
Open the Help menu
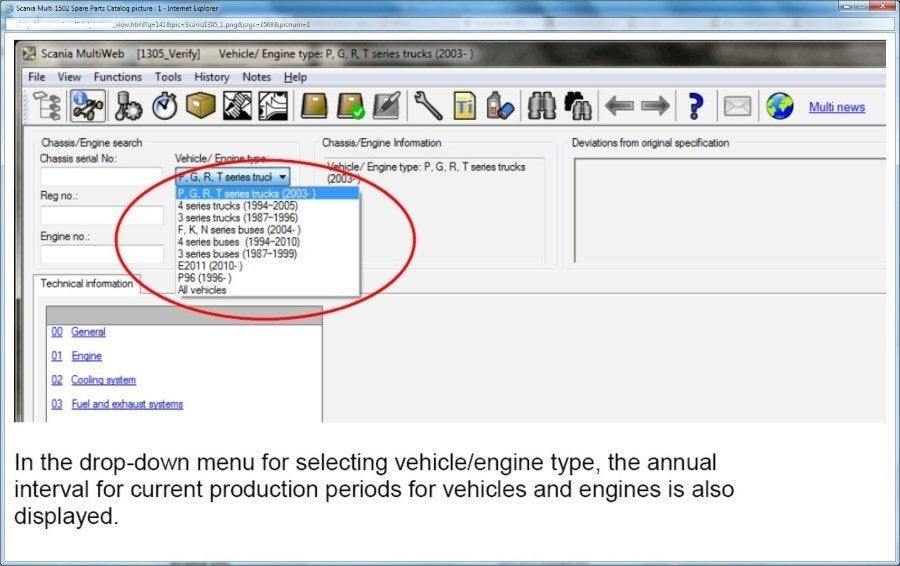pos(295,77)
